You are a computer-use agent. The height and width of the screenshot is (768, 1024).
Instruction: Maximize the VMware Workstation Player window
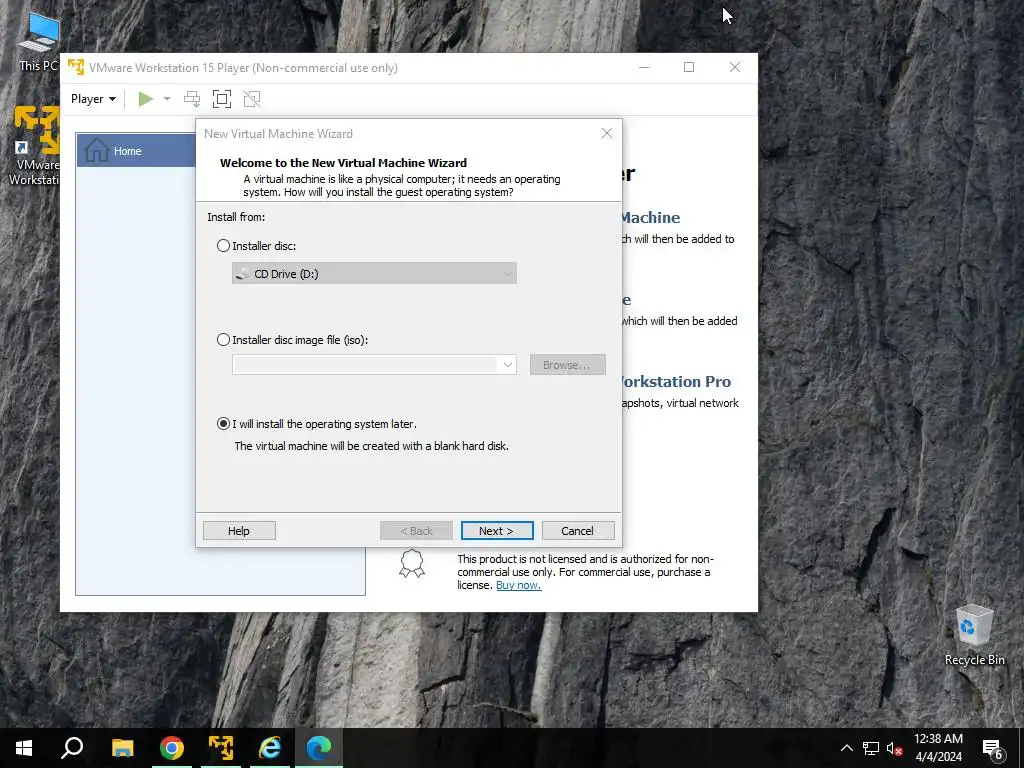click(689, 67)
